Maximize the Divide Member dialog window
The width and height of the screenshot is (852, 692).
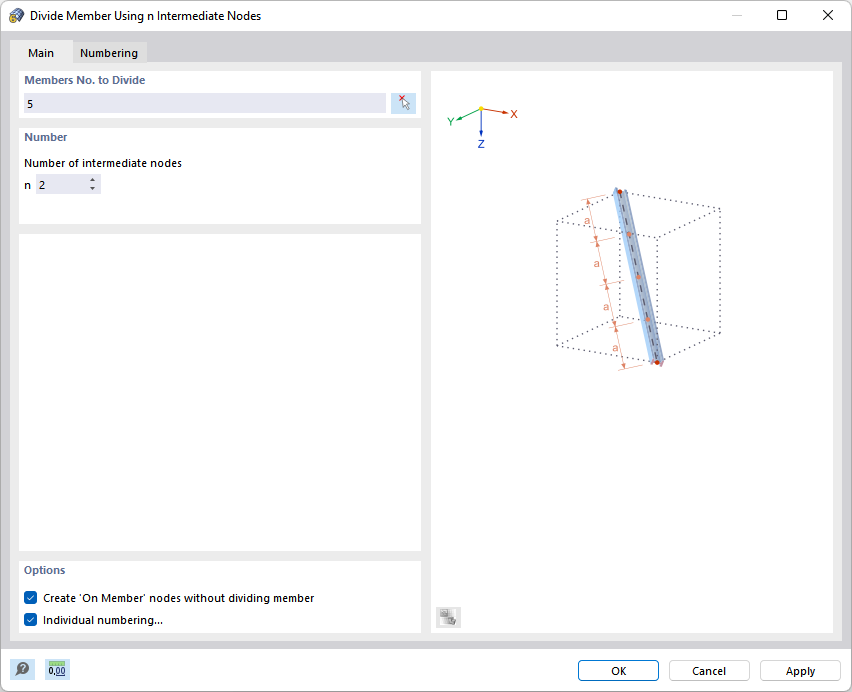(782, 15)
